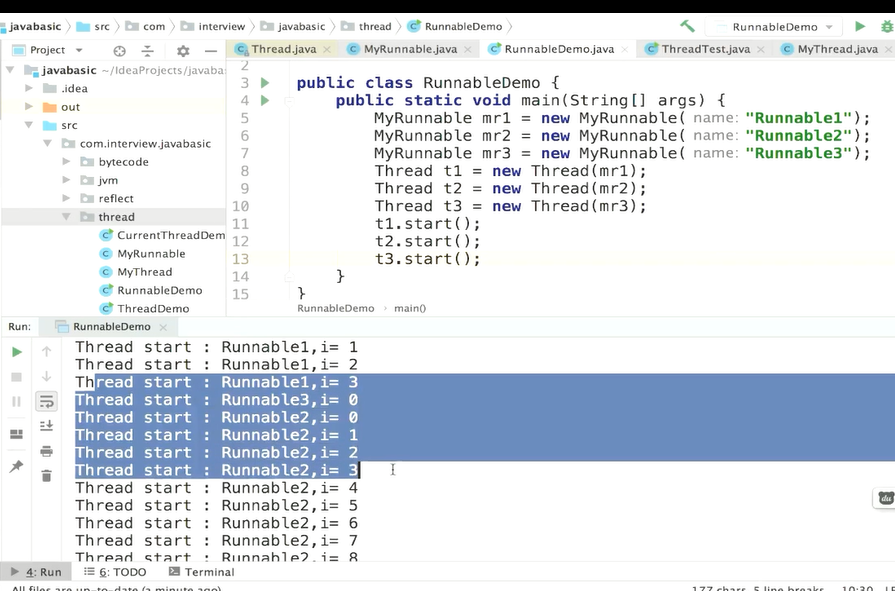Open the Terminal tool window tab
The image size is (895, 591).
[201, 572]
